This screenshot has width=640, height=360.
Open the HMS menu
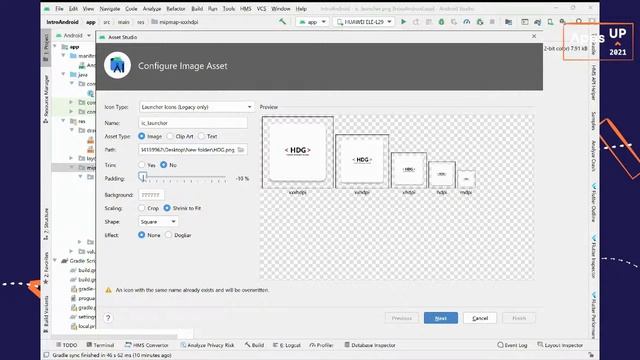click(x=246, y=9)
